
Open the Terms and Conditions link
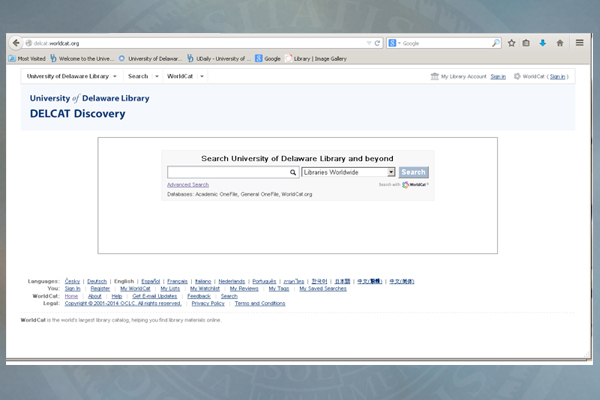point(260,304)
